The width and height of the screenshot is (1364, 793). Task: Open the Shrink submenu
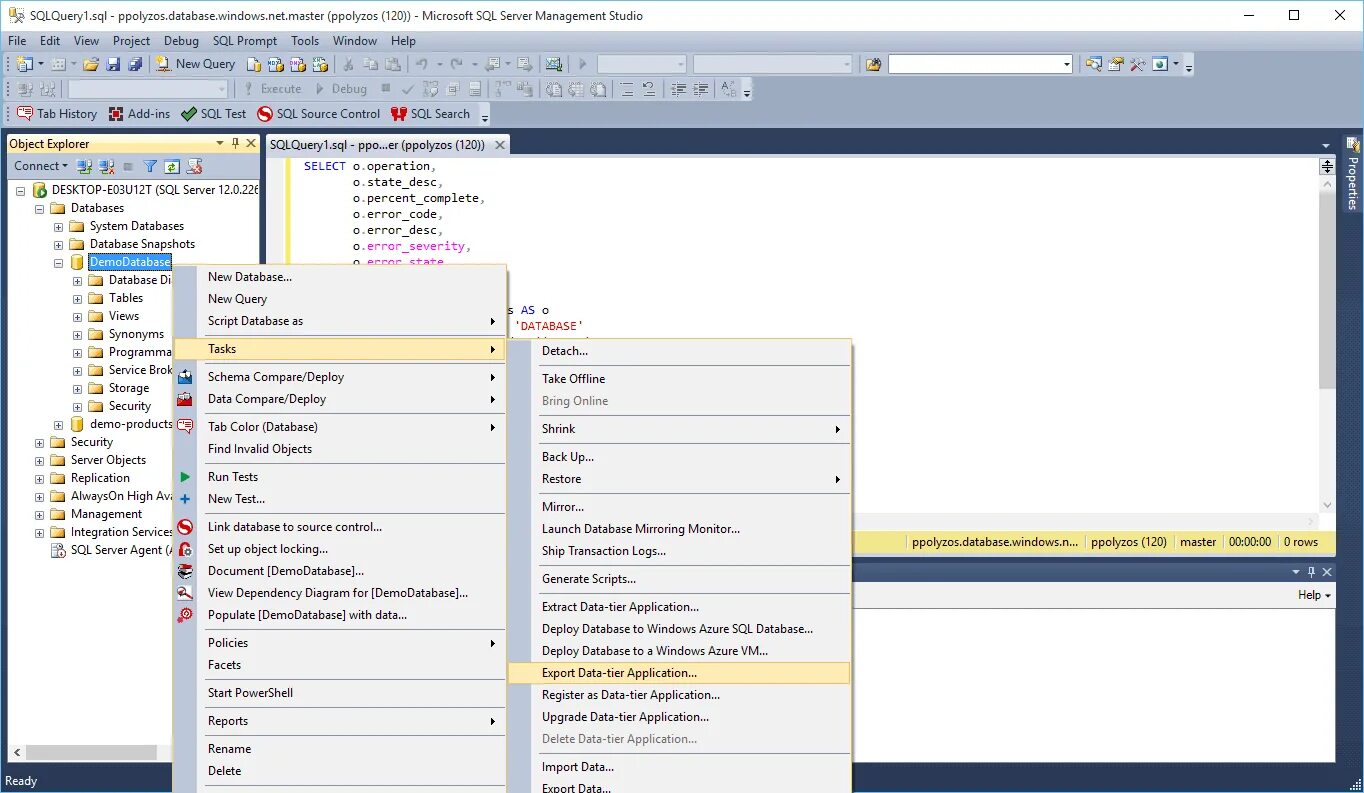pos(679,429)
